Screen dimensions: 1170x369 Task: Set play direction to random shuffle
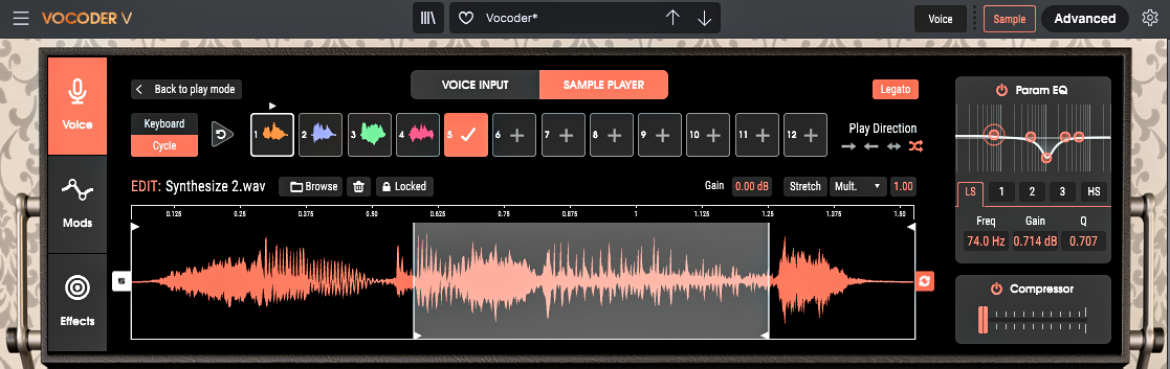coord(916,147)
